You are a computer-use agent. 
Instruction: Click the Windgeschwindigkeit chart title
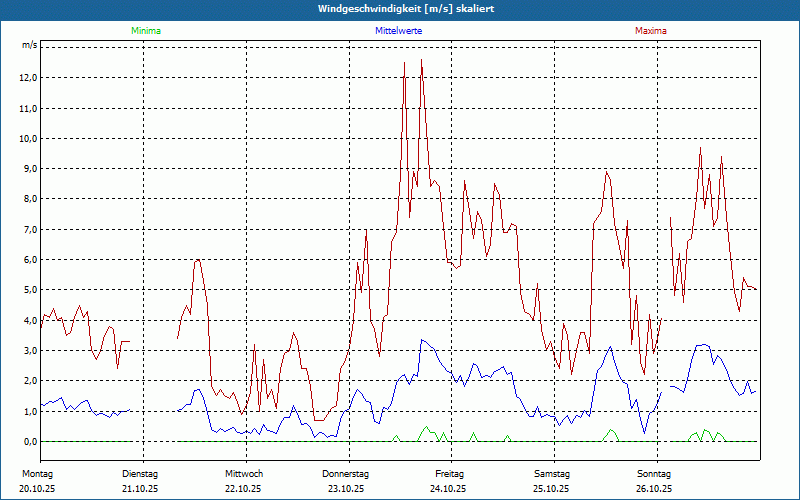[x=399, y=9]
